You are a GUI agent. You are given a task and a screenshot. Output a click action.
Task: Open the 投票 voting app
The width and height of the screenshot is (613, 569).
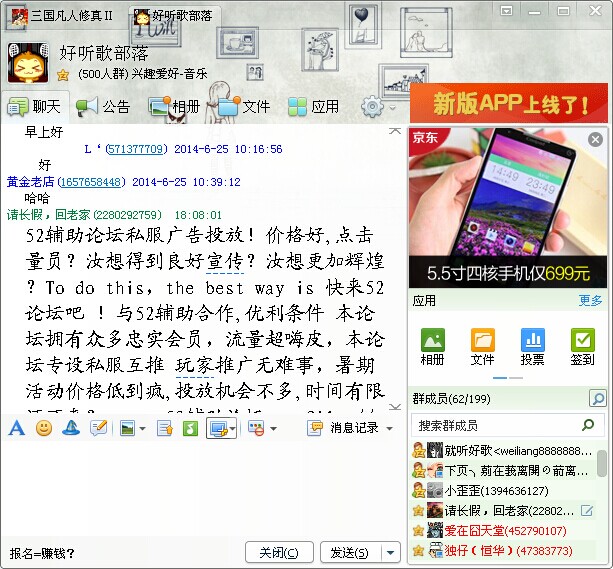532,347
